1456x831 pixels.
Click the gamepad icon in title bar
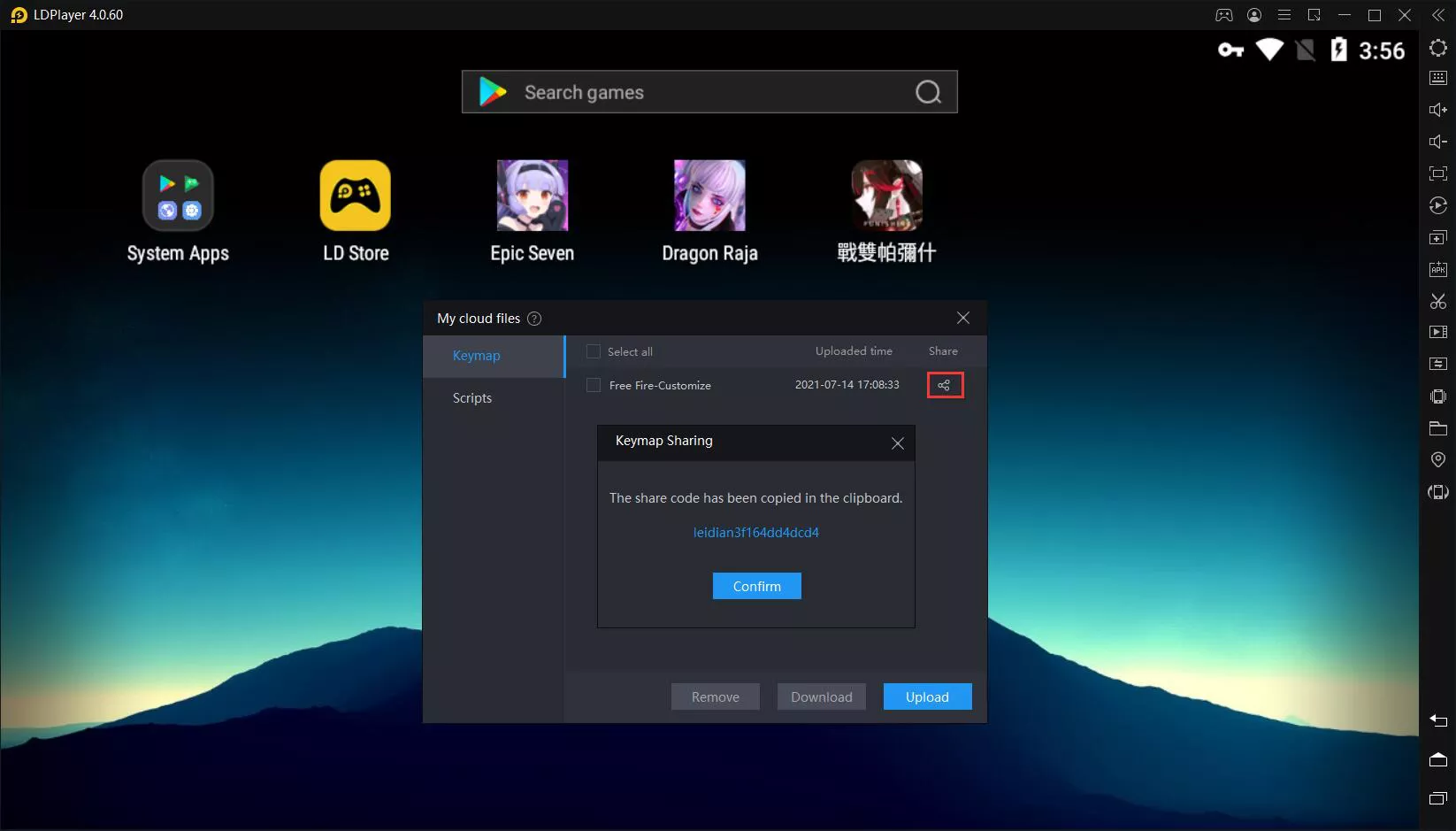coord(1224,15)
